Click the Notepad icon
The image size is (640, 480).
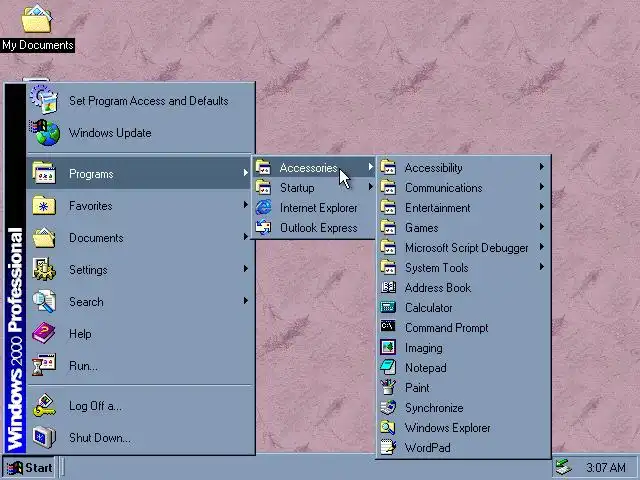coord(388,367)
